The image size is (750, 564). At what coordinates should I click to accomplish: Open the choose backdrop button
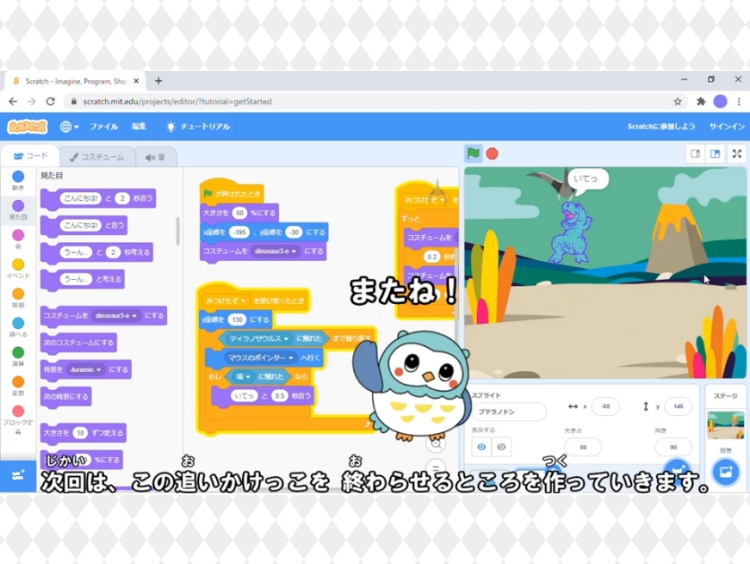click(x=726, y=472)
